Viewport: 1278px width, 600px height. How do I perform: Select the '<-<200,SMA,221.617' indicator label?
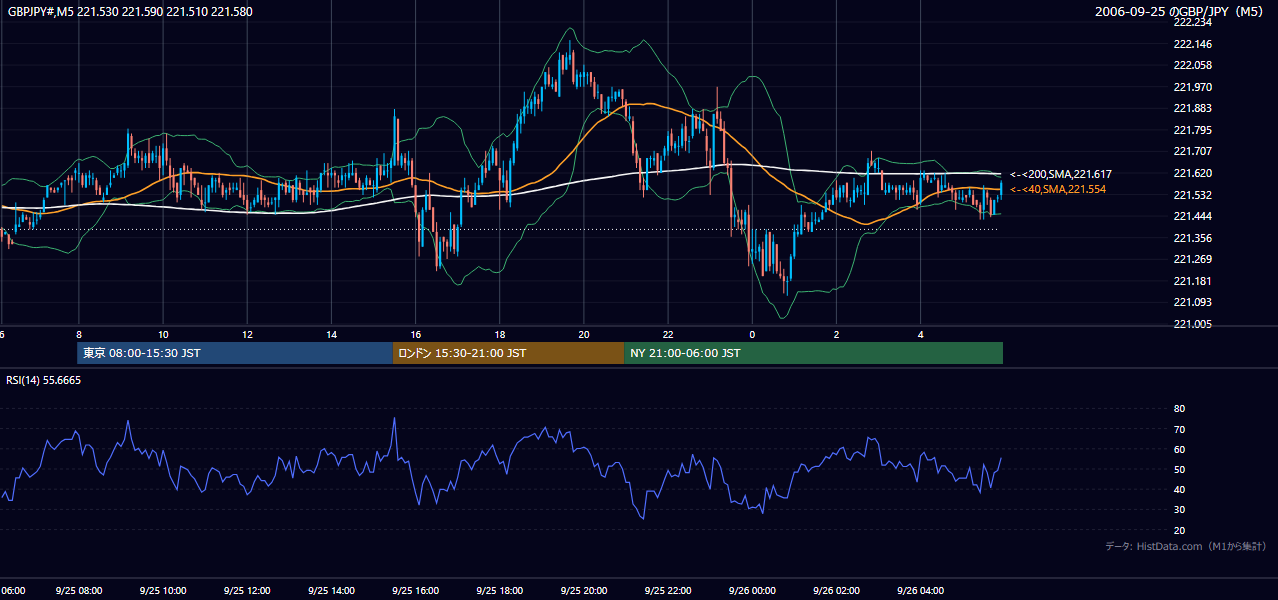(x=1060, y=174)
